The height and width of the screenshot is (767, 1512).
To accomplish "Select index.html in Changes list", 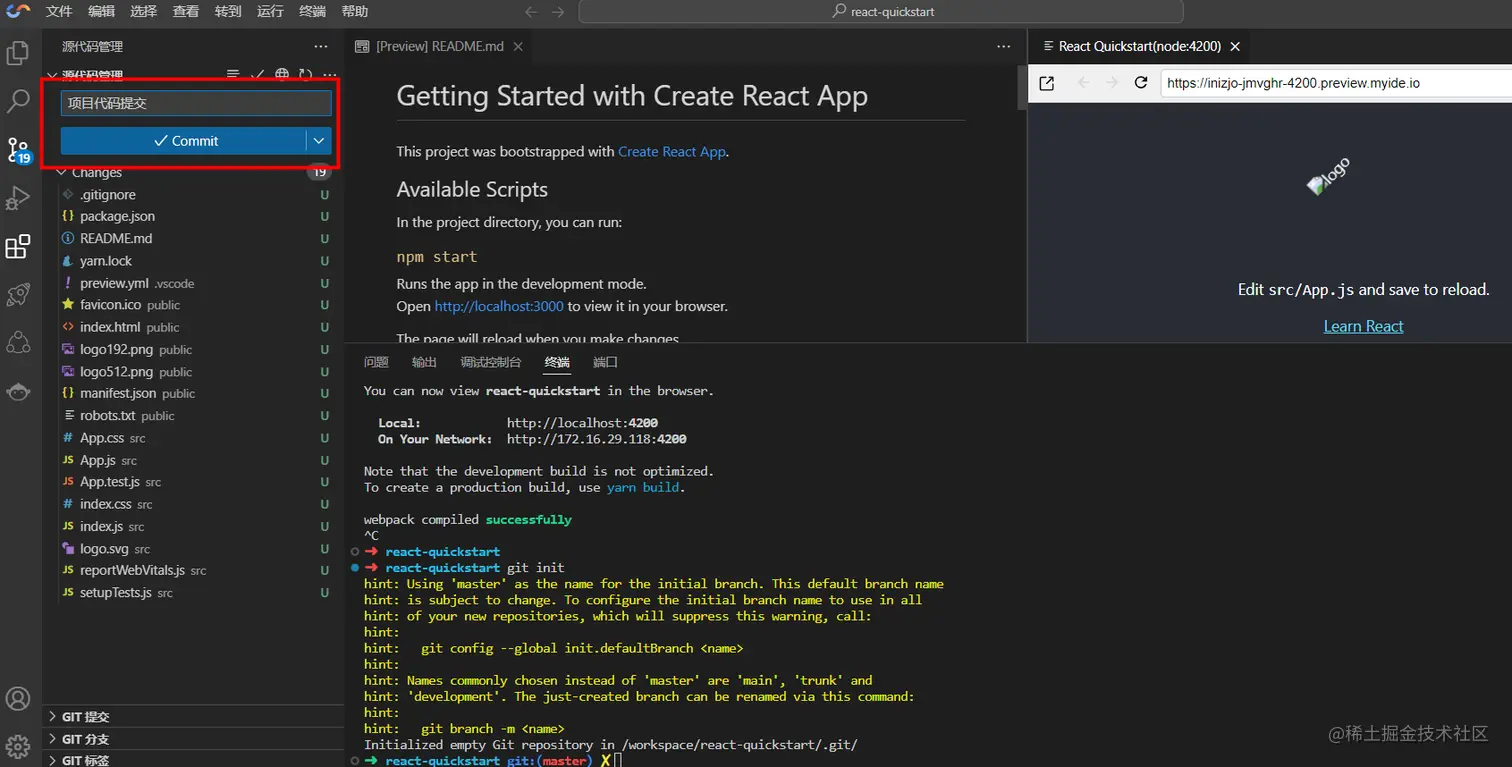I will [x=194, y=327].
